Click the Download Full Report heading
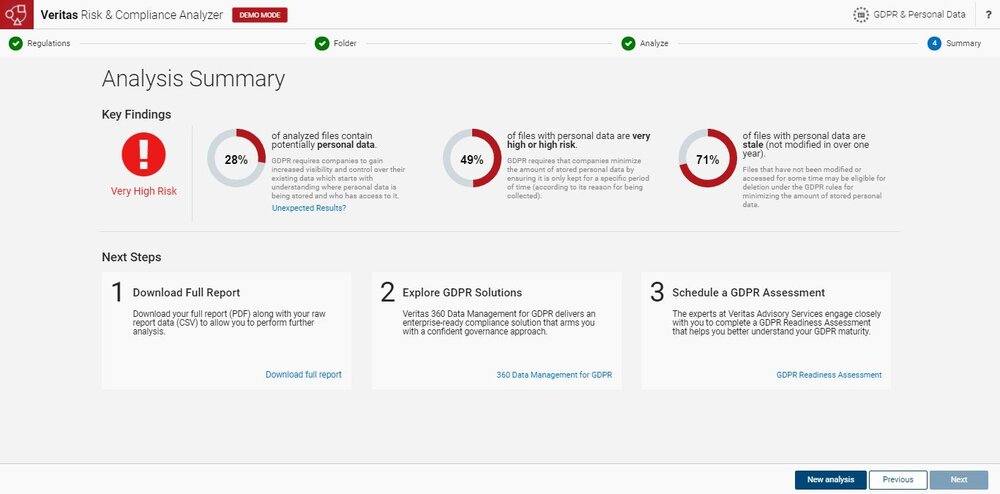The width and height of the screenshot is (1000, 494). point(186,293)
